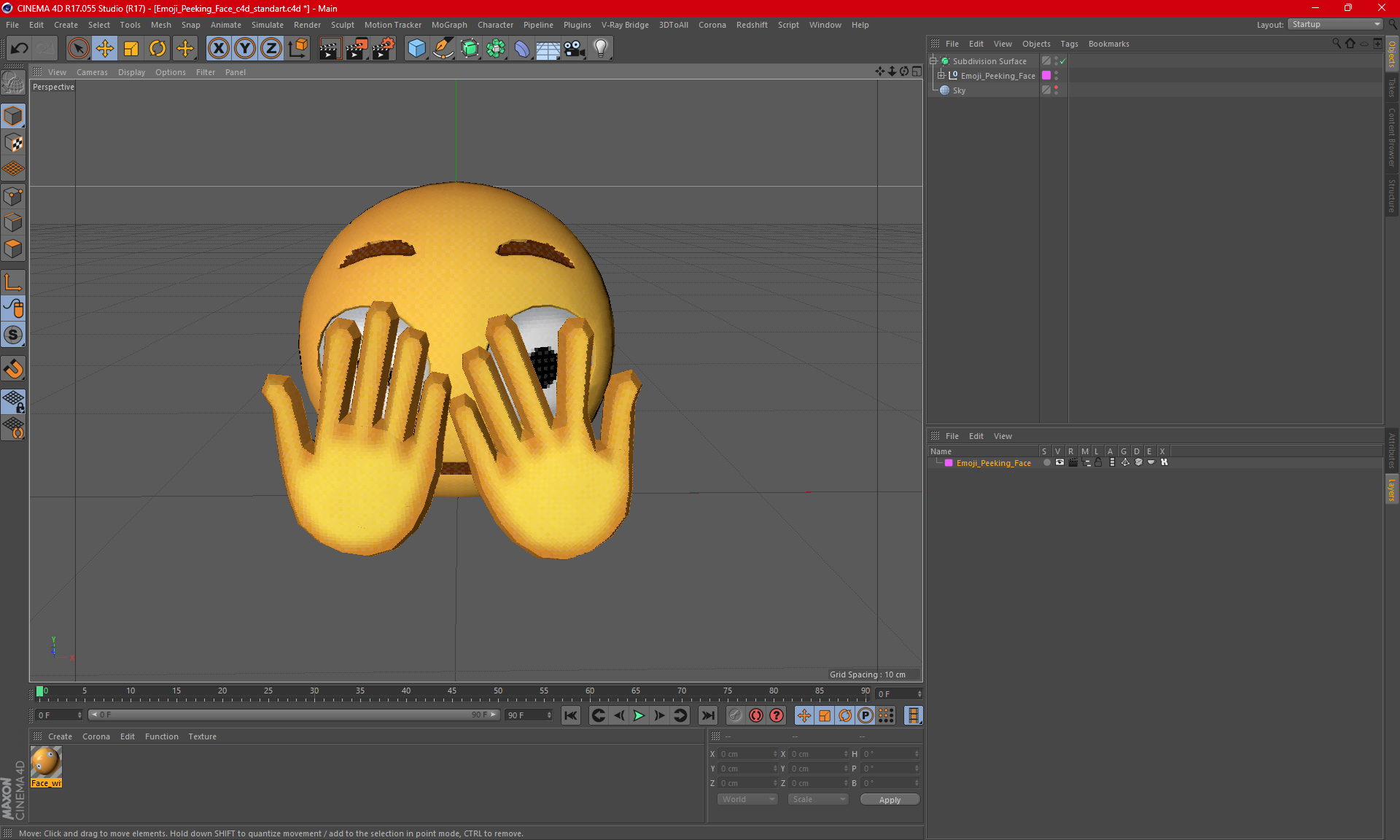
Task: Go to start of animation
Action: (571, 715)
